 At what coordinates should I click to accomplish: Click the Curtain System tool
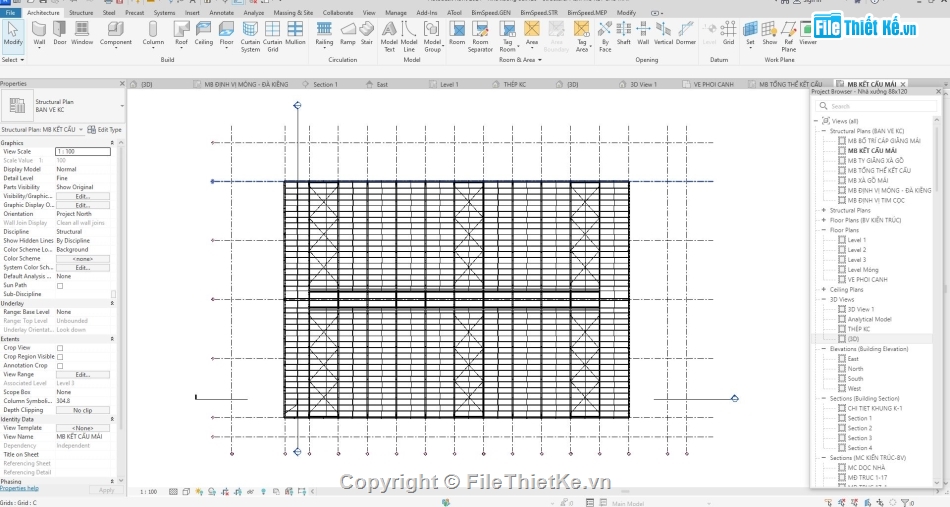tap(250, 37)
